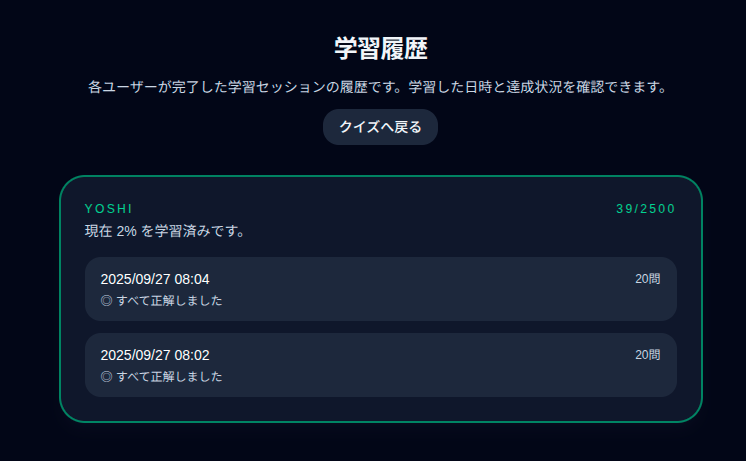Click the 2% value in the progress sentence
Image resolution: width=746 pixels, height=461 pixels.
127,232
